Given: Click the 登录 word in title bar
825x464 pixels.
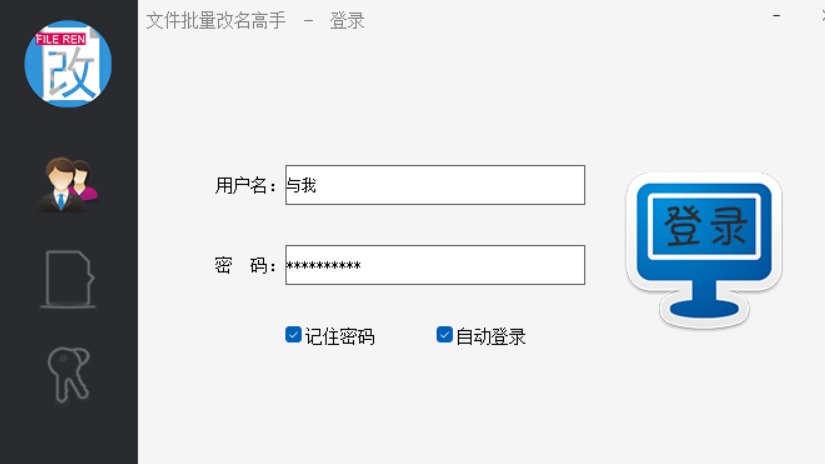Looking at the screenshot, I should coord(347,21).
